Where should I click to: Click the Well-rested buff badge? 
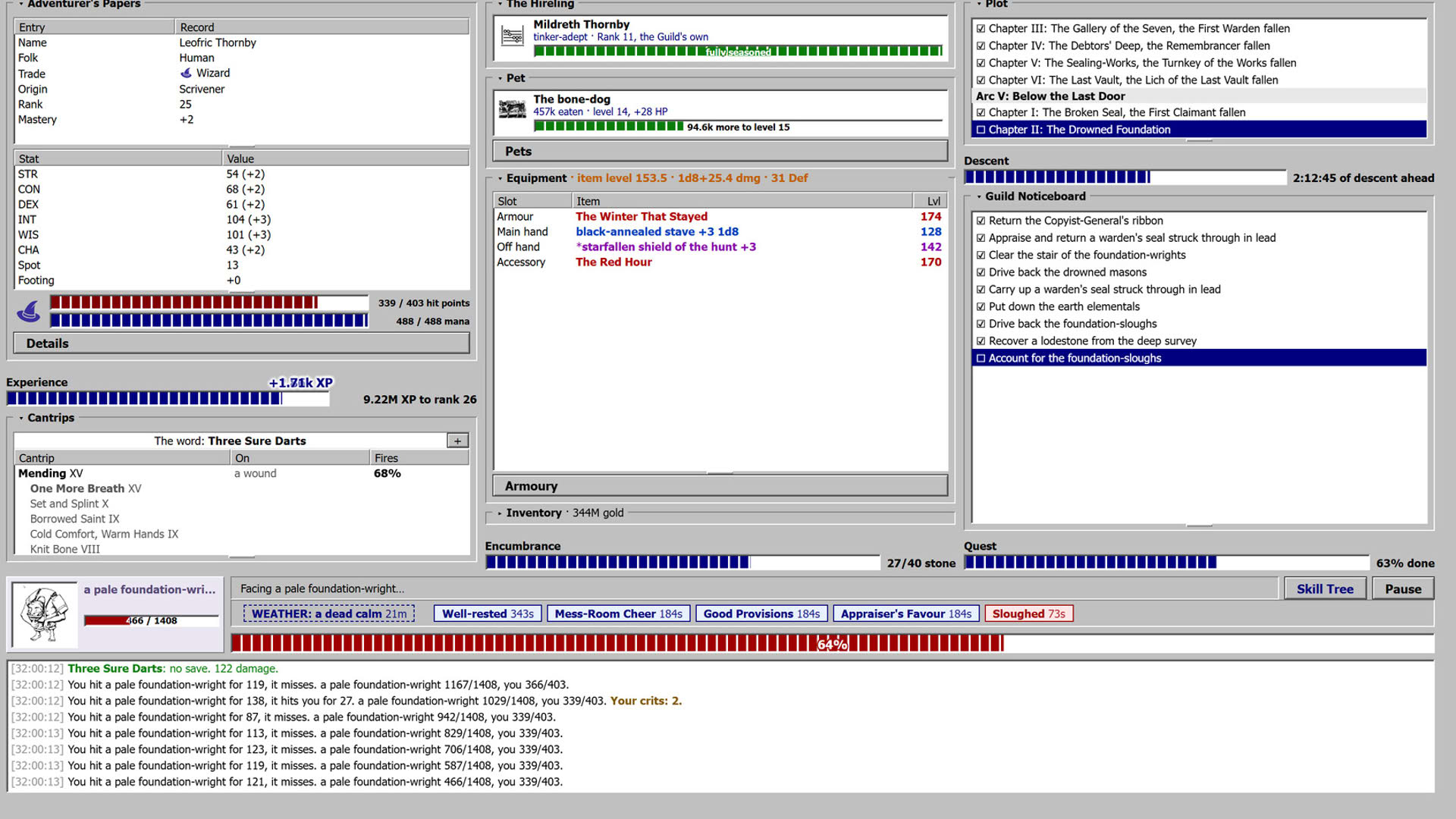coord(488,613)
